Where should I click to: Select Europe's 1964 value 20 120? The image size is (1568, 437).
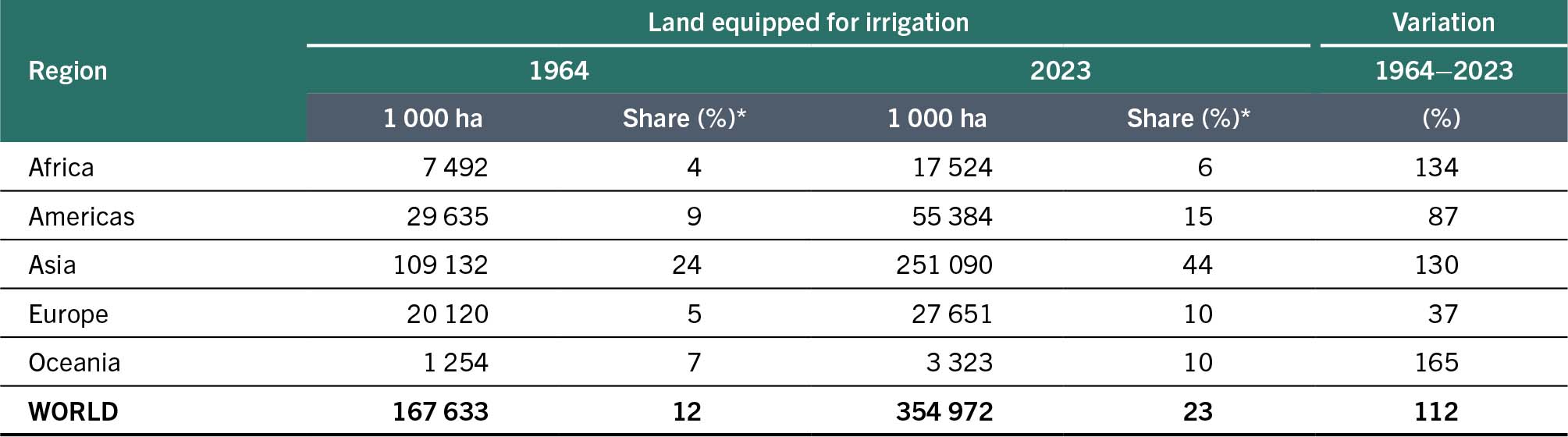447,314
